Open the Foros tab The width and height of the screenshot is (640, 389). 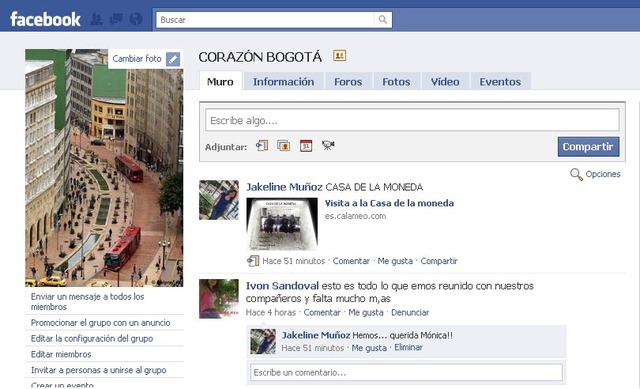(348, 82)
